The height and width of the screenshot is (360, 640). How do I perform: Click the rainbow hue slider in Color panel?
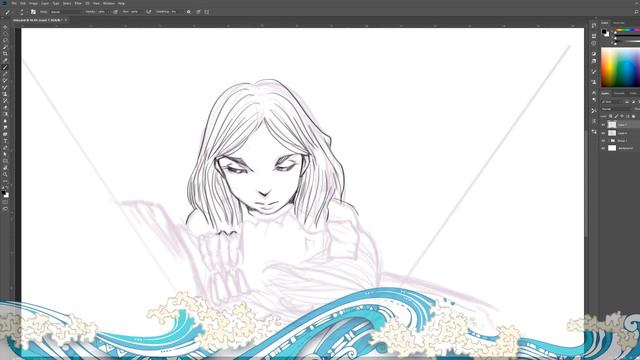tap(628, 30)
